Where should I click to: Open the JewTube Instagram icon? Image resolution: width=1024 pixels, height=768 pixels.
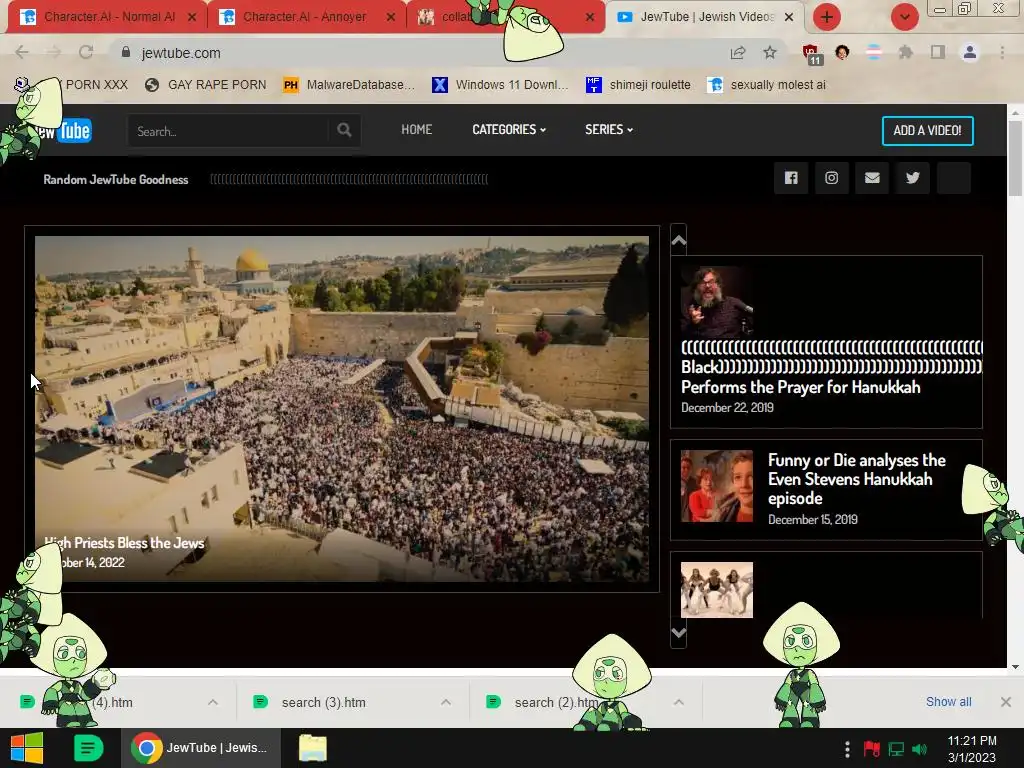[831, 178]
